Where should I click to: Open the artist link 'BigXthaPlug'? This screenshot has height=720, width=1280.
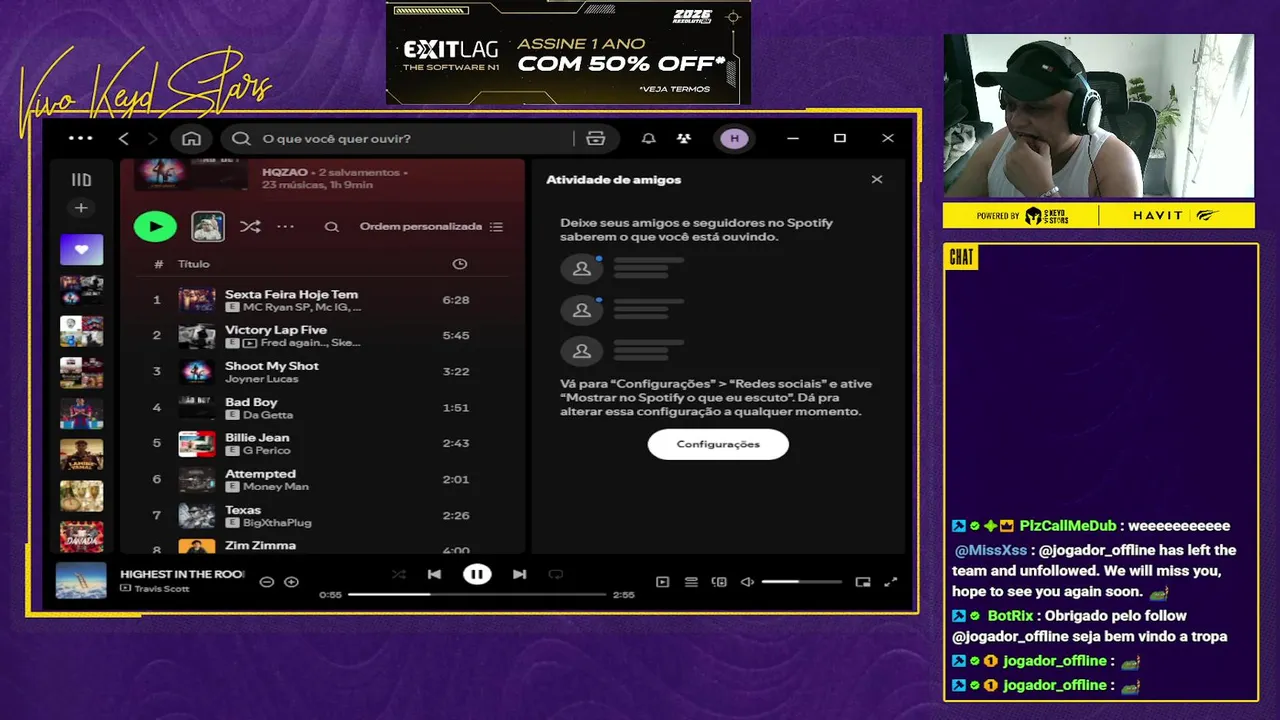coord(277,523)
